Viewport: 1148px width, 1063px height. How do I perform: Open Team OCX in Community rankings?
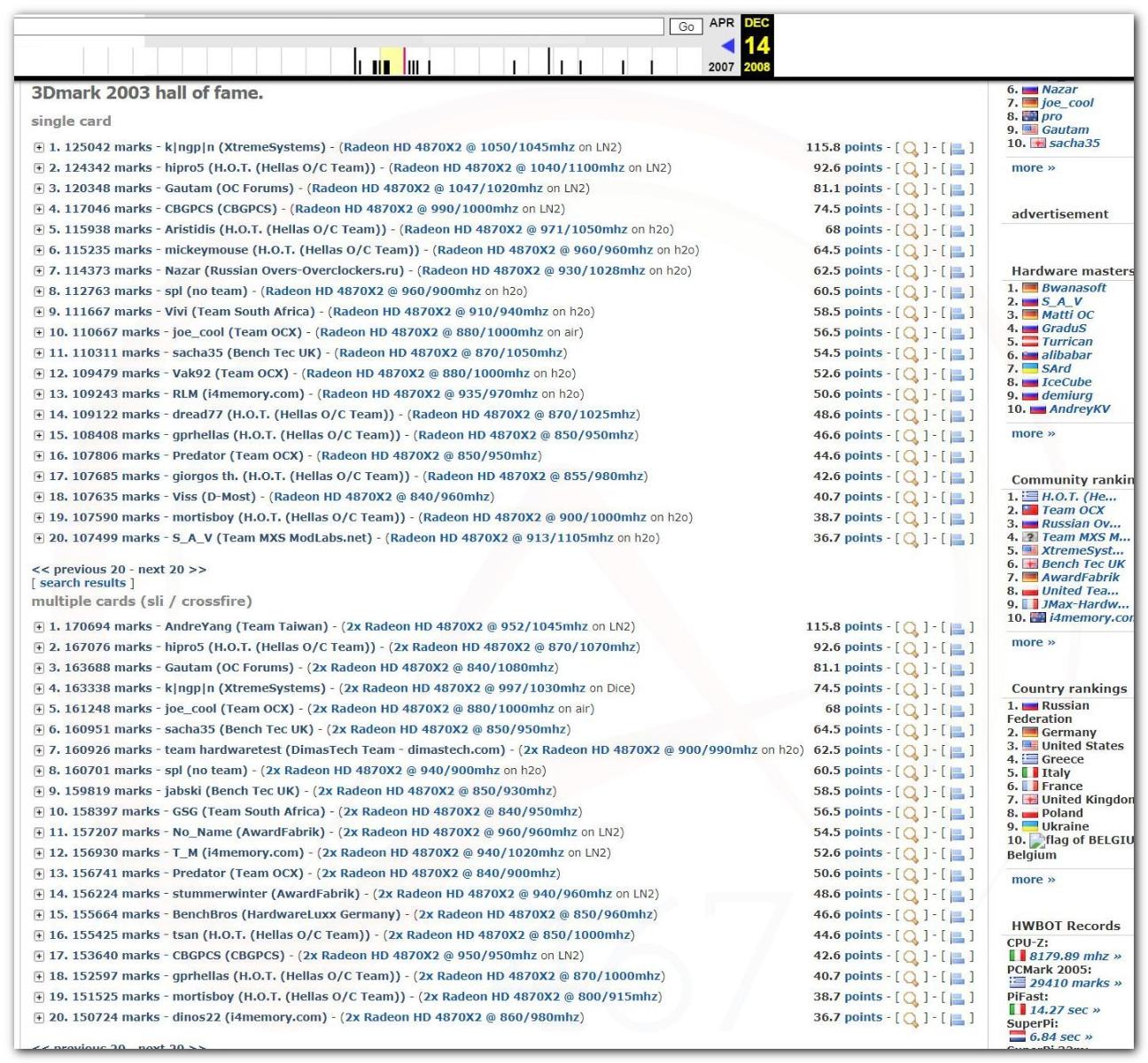tap(1073, 510)
